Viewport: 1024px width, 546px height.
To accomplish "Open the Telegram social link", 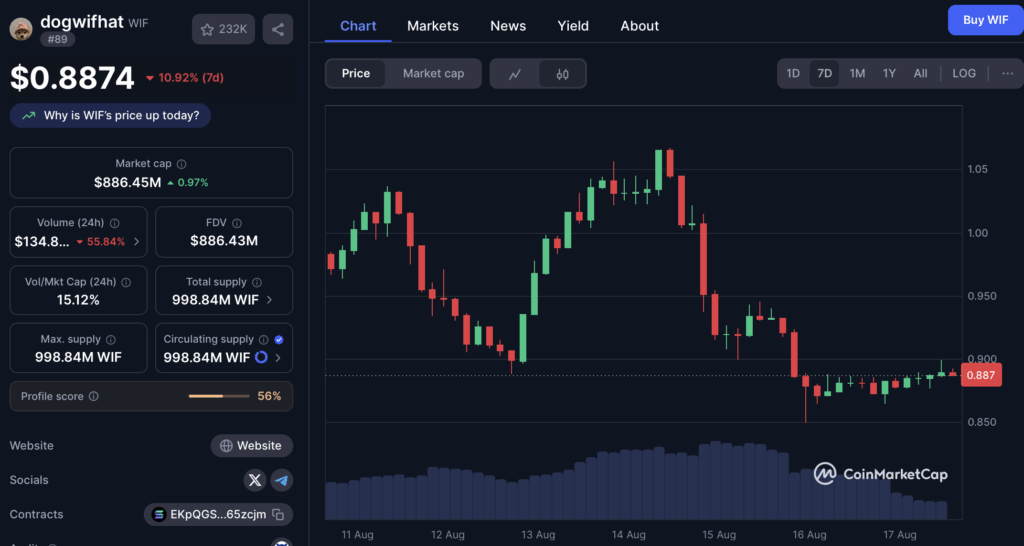I will coord(281,481).
